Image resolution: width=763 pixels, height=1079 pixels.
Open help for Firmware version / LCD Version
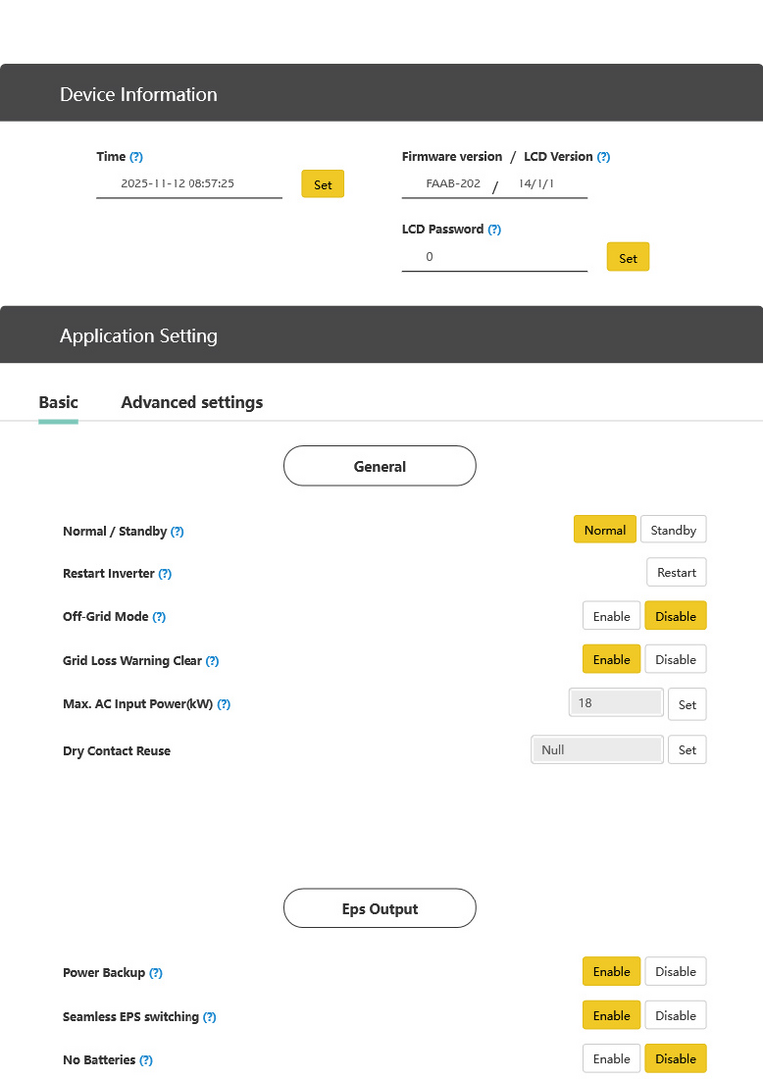603,157
